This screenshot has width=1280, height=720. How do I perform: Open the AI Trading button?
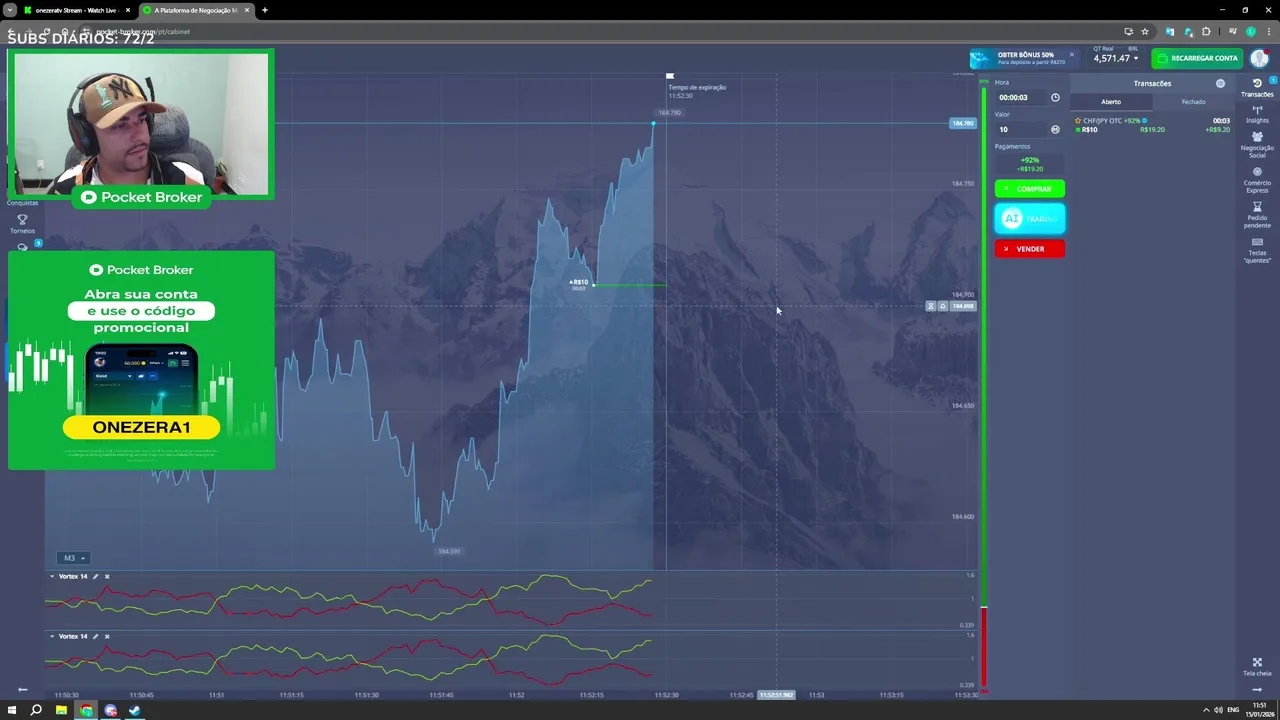click(1029, 218)
